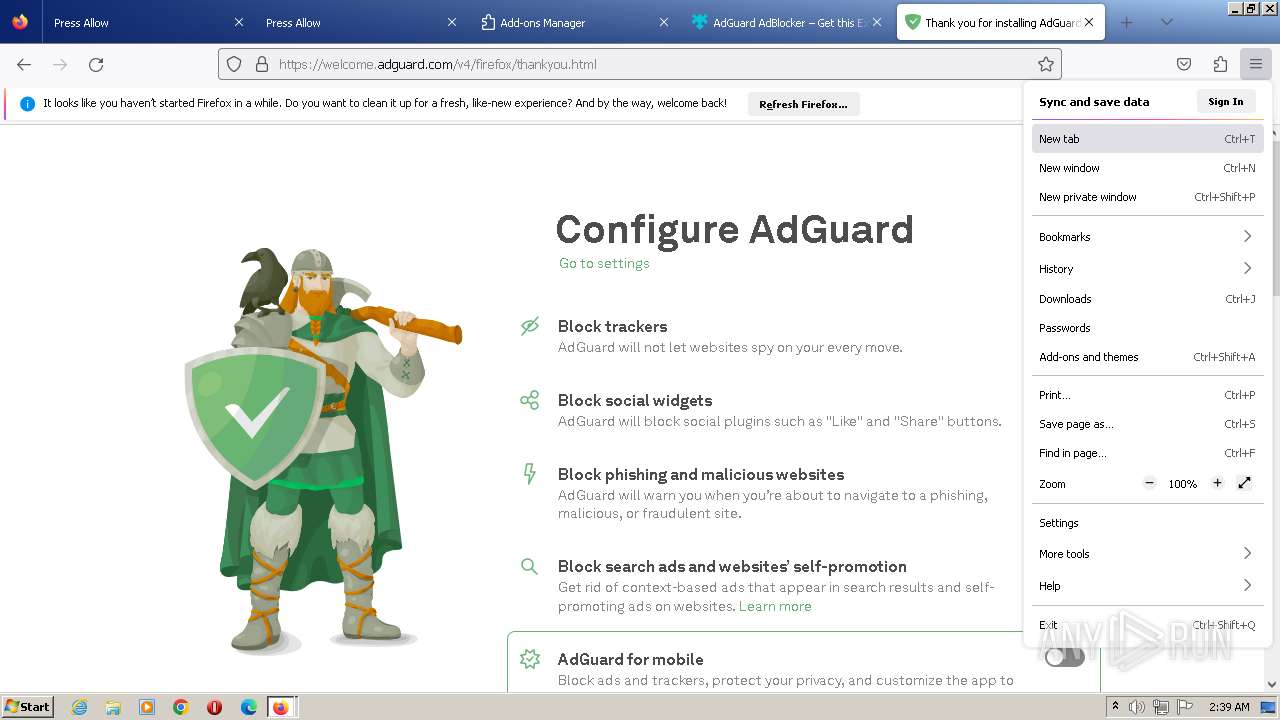Expand the History submenu
The height and width of the screenshot is (720, 1280).
[1147, 269]
